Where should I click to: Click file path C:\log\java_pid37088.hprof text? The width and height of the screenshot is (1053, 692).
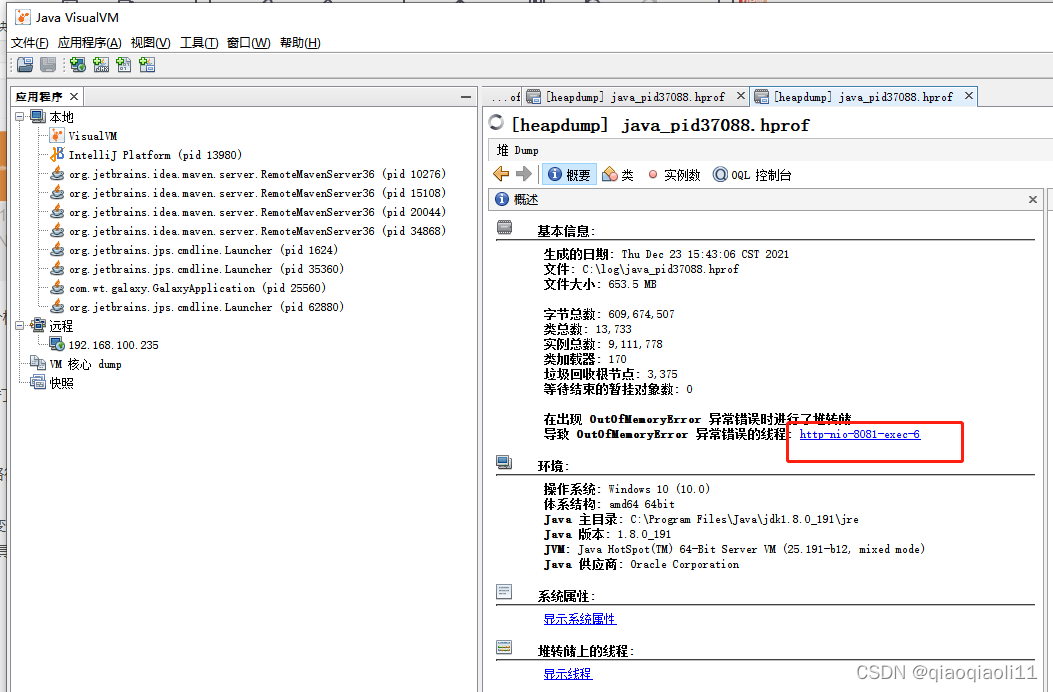pos(660,269)
